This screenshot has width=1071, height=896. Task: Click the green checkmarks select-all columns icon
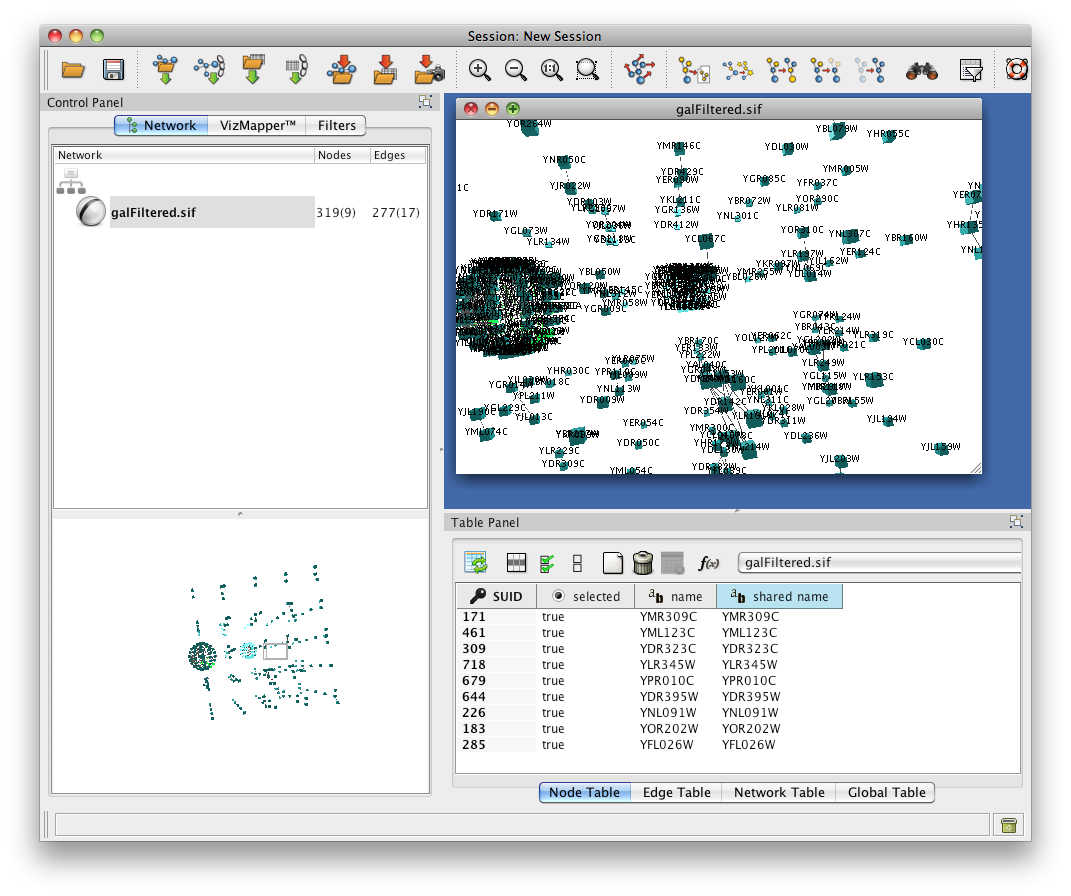(547, 563)
